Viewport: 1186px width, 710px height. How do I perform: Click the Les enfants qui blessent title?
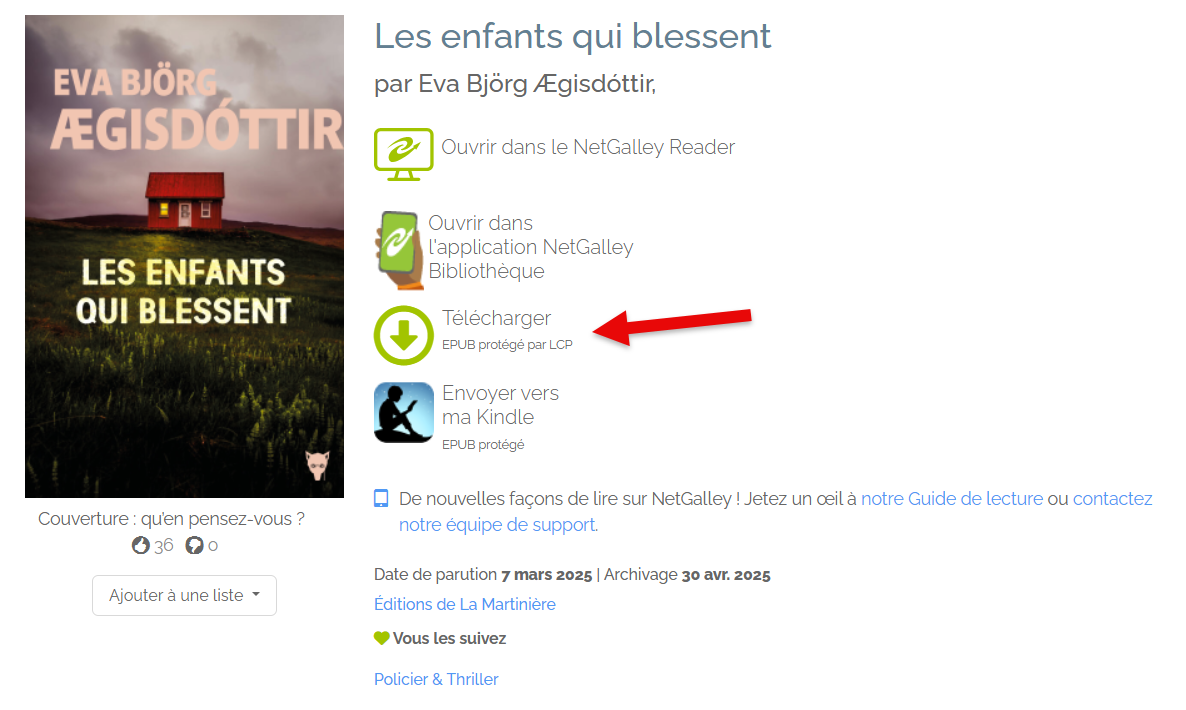point(573,36)
